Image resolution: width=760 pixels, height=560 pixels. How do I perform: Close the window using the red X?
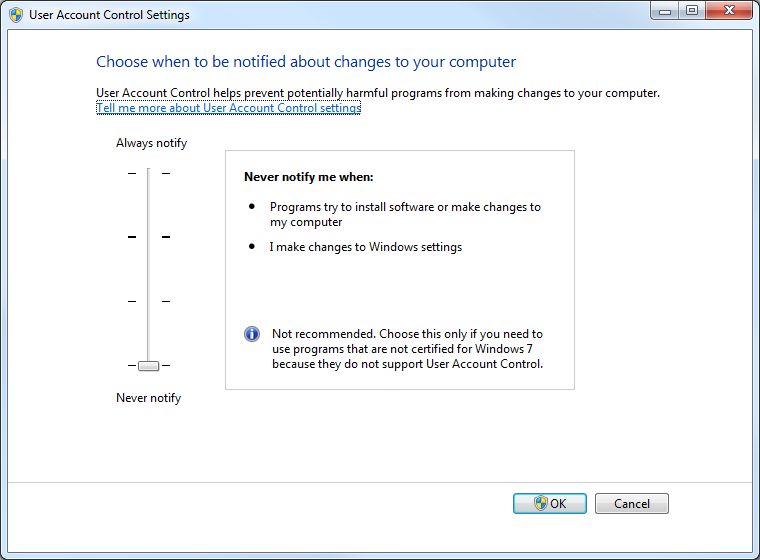point(727,12)
